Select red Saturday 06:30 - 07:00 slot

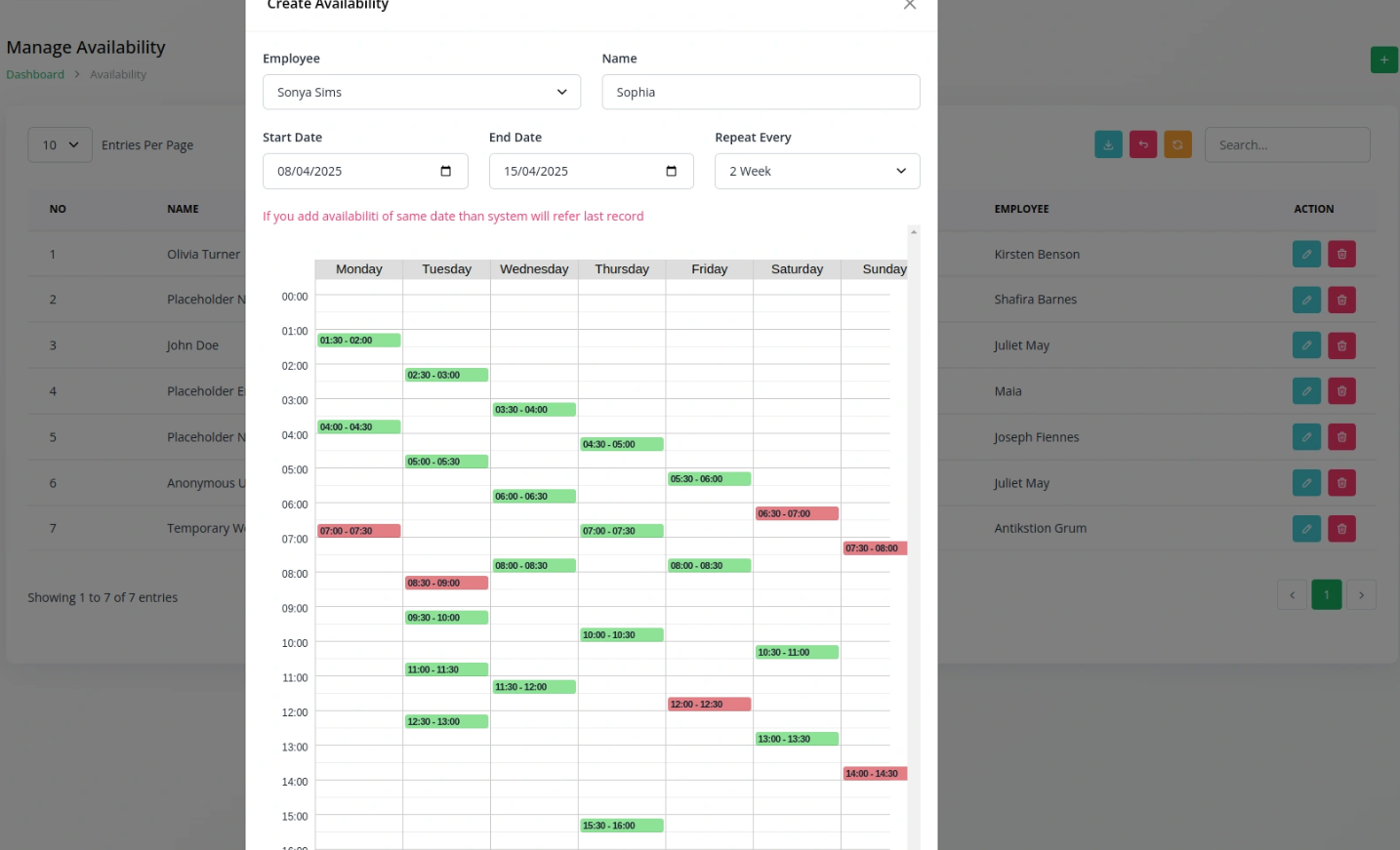(x=797, y=513)
